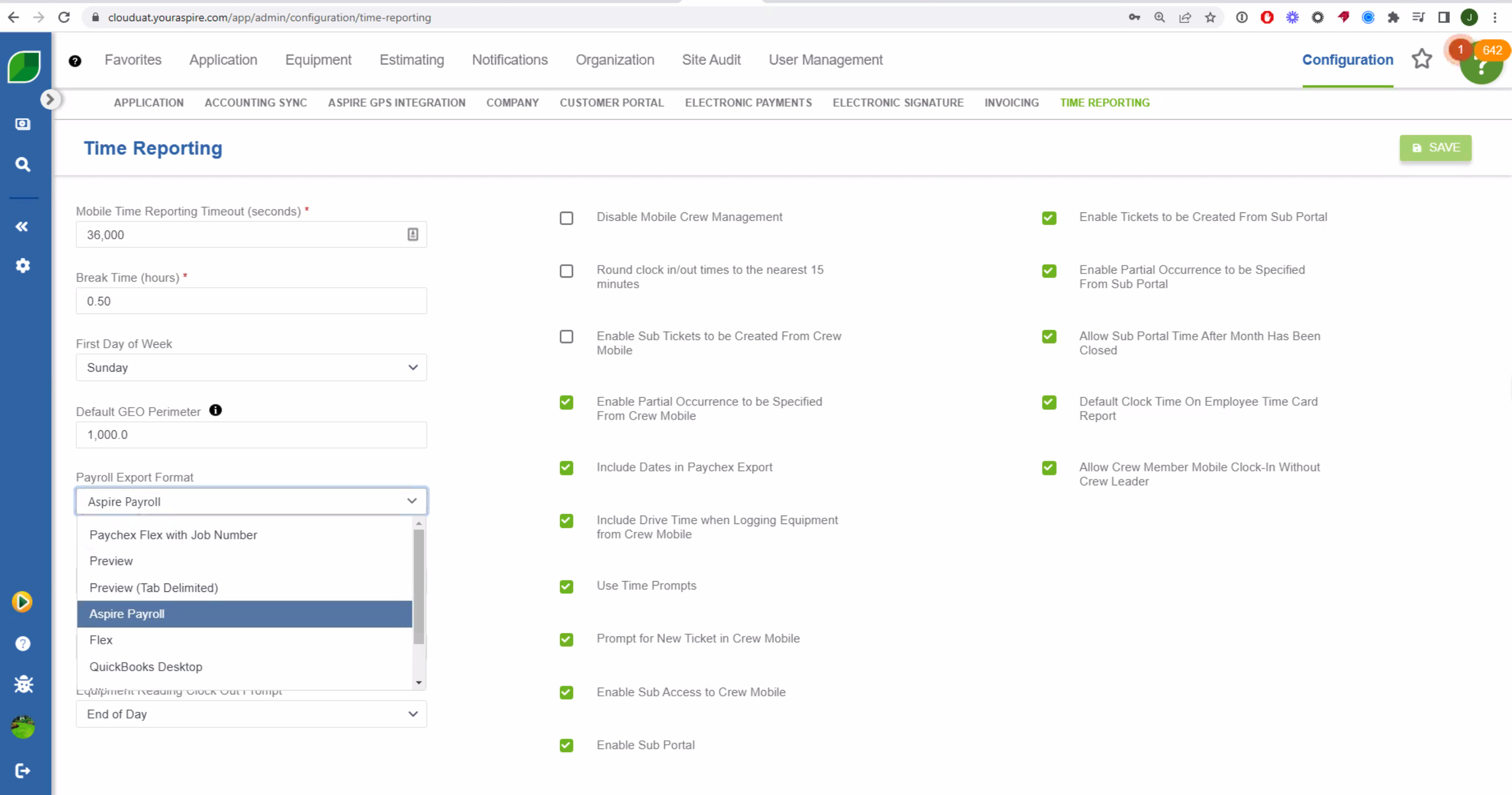Image resolution: width=1512 pixels, height=795 pixels.
Task: Click the green SAVE button
Action: coord(1435,148)
